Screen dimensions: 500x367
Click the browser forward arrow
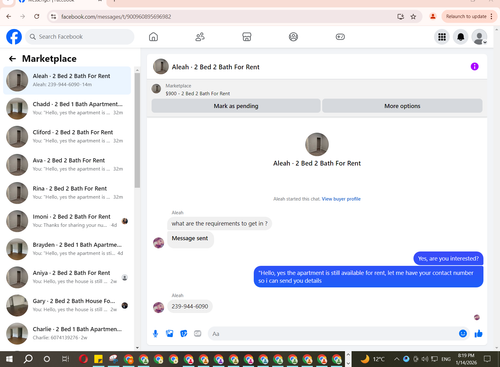coord(23,16)
